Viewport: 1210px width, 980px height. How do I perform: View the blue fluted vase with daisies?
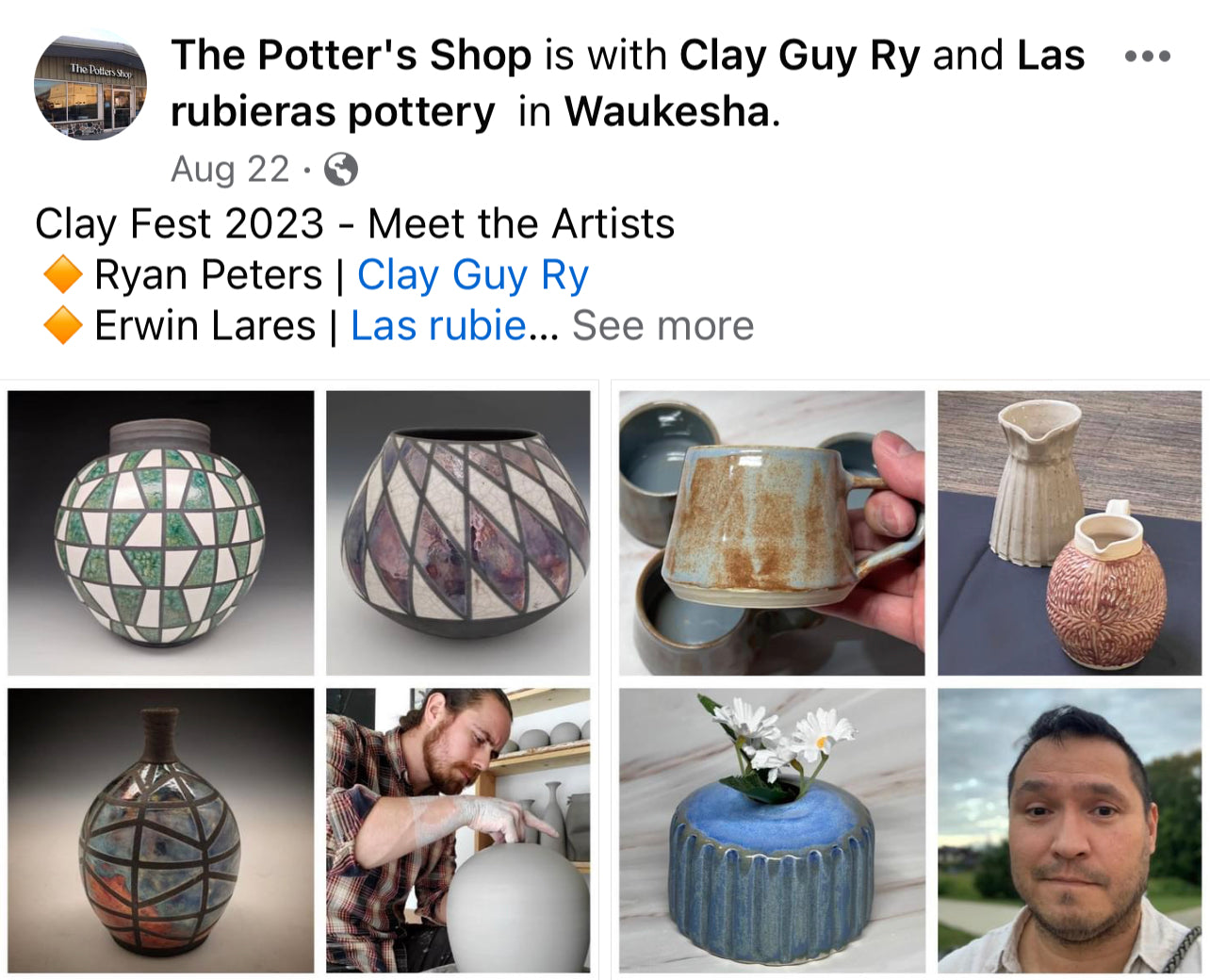[772, 830]
